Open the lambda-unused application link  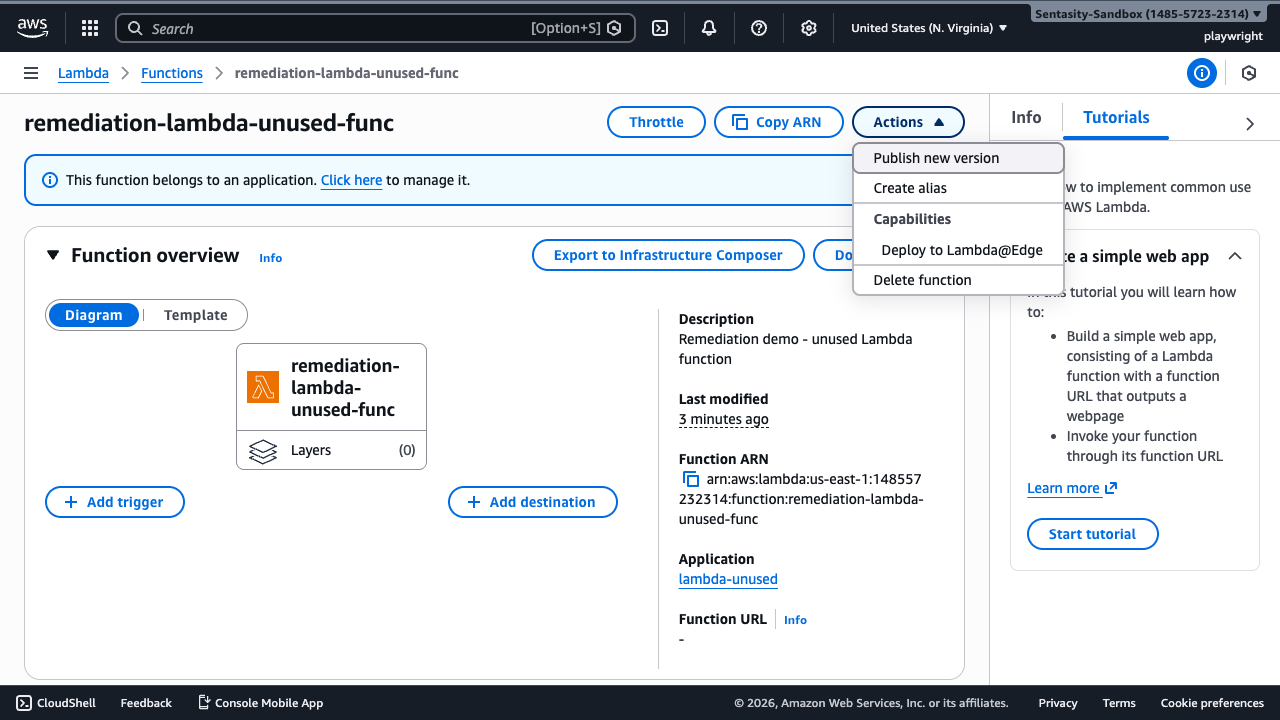[728, 579]
